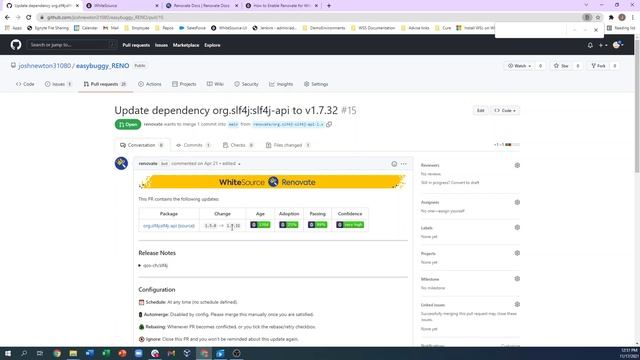Open the Linked issues gear settings

coord(517,304)
